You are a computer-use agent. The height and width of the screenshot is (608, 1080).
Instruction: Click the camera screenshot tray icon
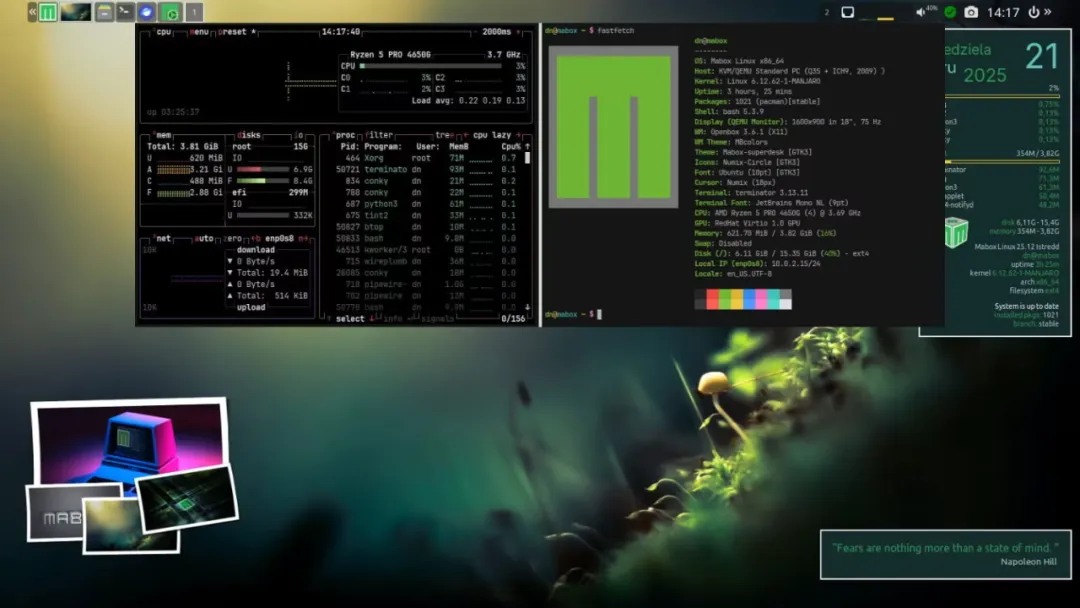tap(970, 12)
